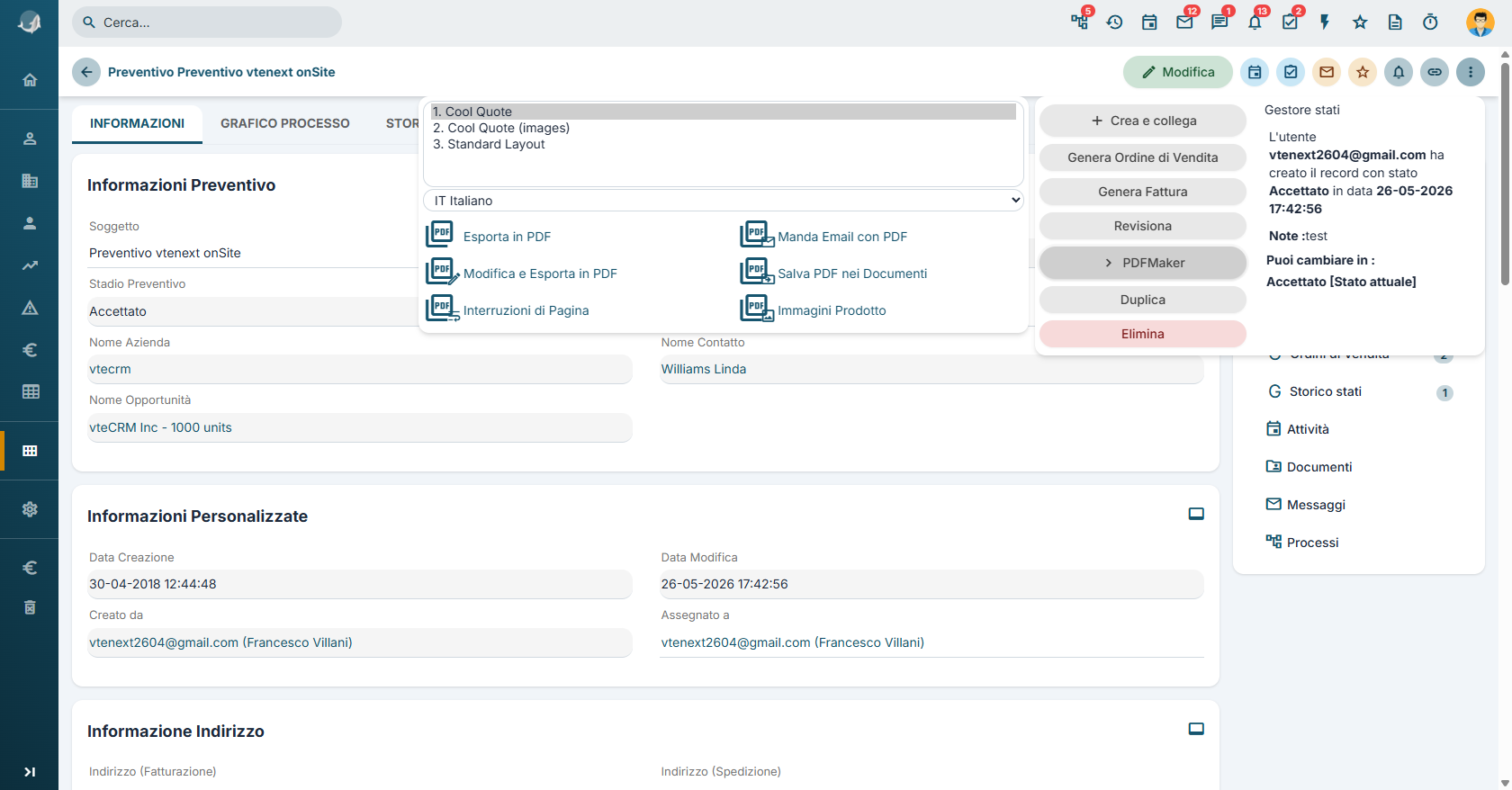Select the Cool Quote template
Image resolution: width=1512 pixels, height=790 pixels.
coord(724,112)
